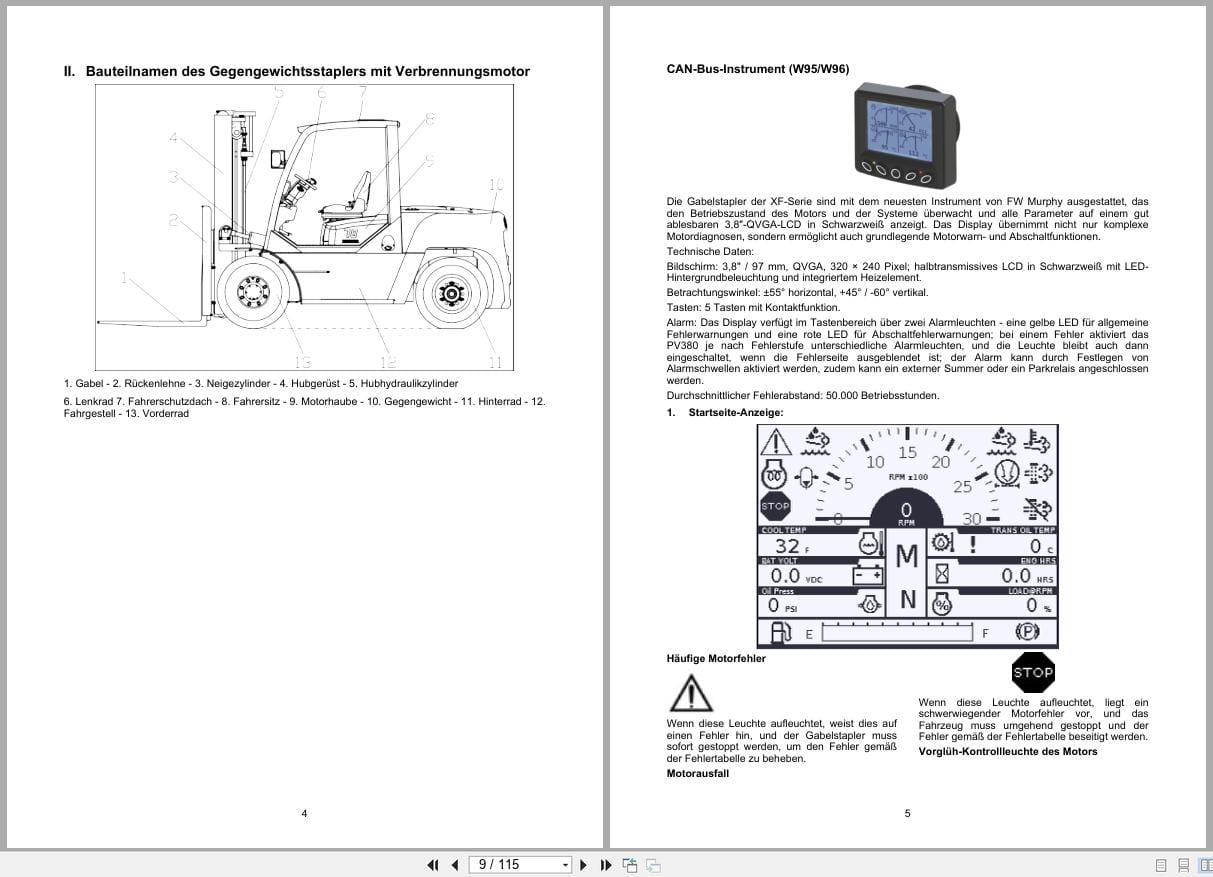This screenshot has height=877, width=1213.
Task: Select the heading CAN-Bus-Instrument (W95/W96)
Action: click(758, 69)
